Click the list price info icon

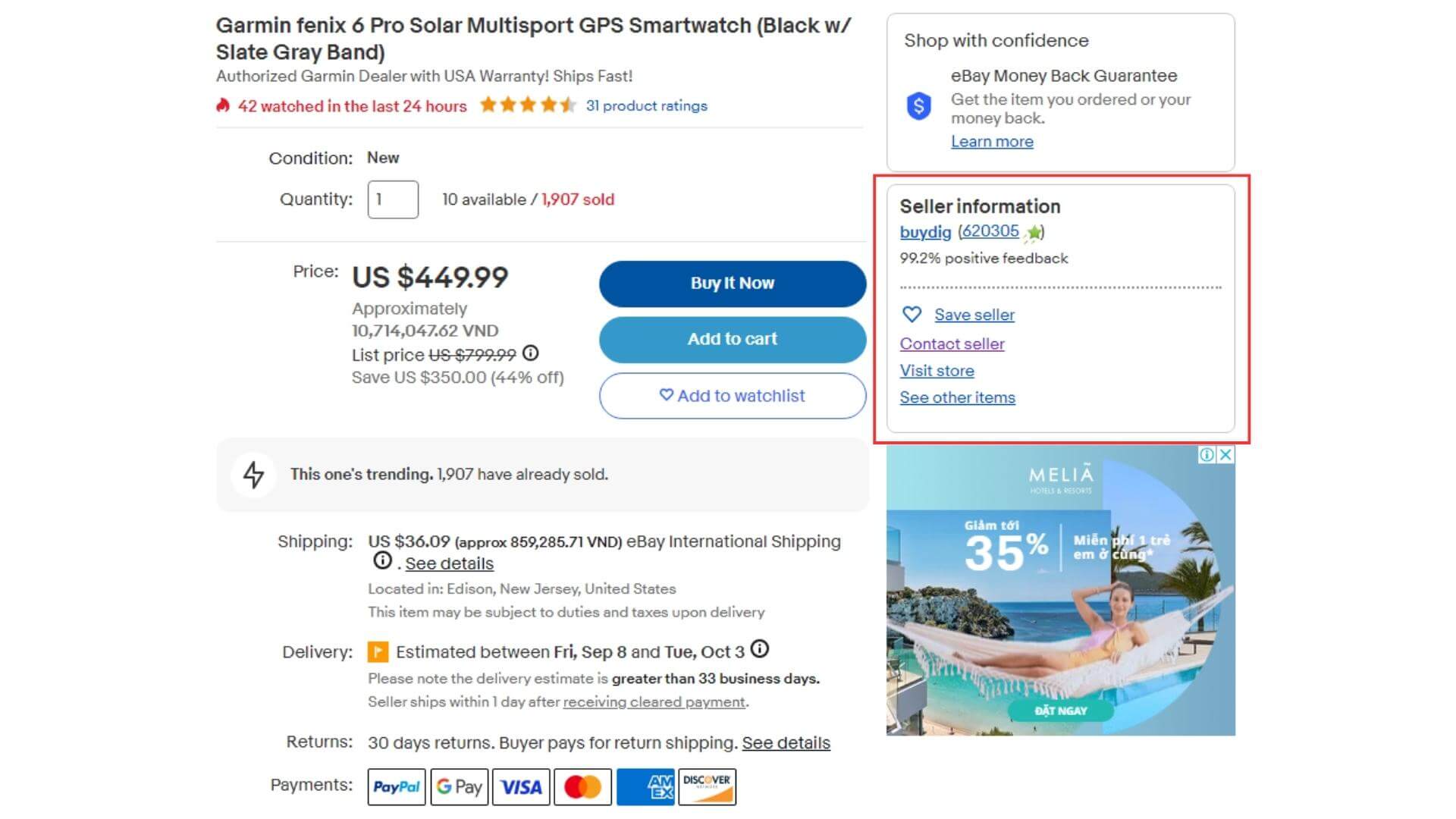point(531,353)
